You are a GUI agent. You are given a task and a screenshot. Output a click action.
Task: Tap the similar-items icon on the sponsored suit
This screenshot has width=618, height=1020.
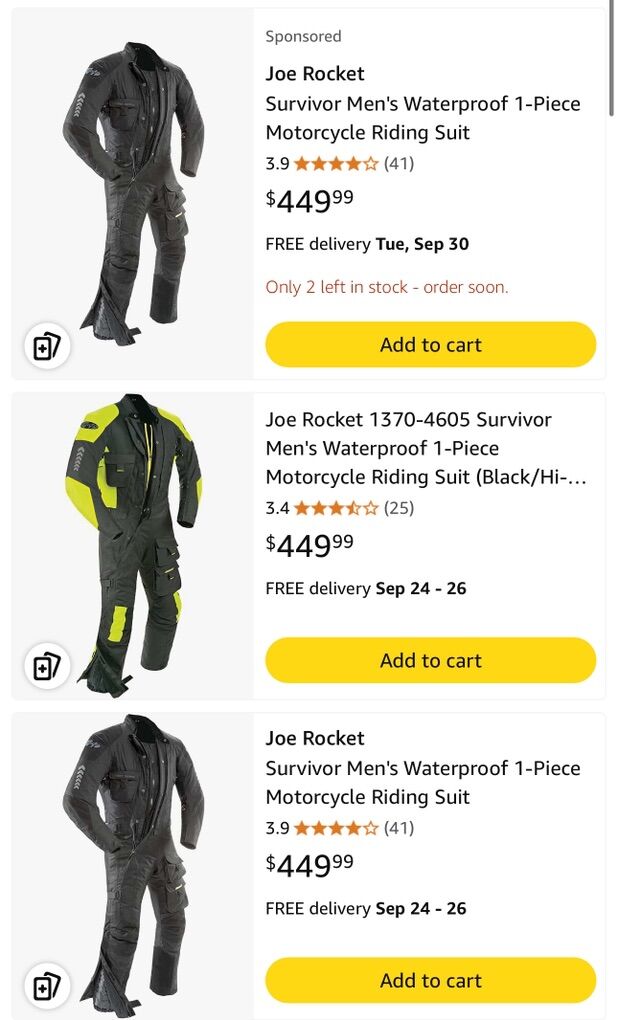(47, 347)
